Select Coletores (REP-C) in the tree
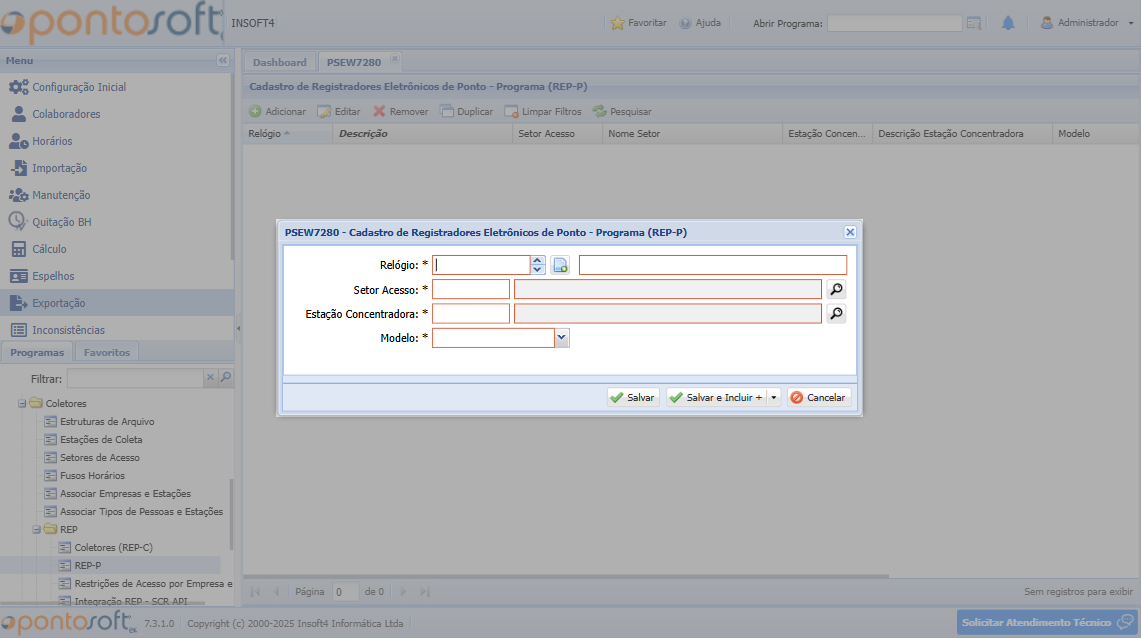The width and height of the screenshot is (1141, 638). (x=113, y=548)
